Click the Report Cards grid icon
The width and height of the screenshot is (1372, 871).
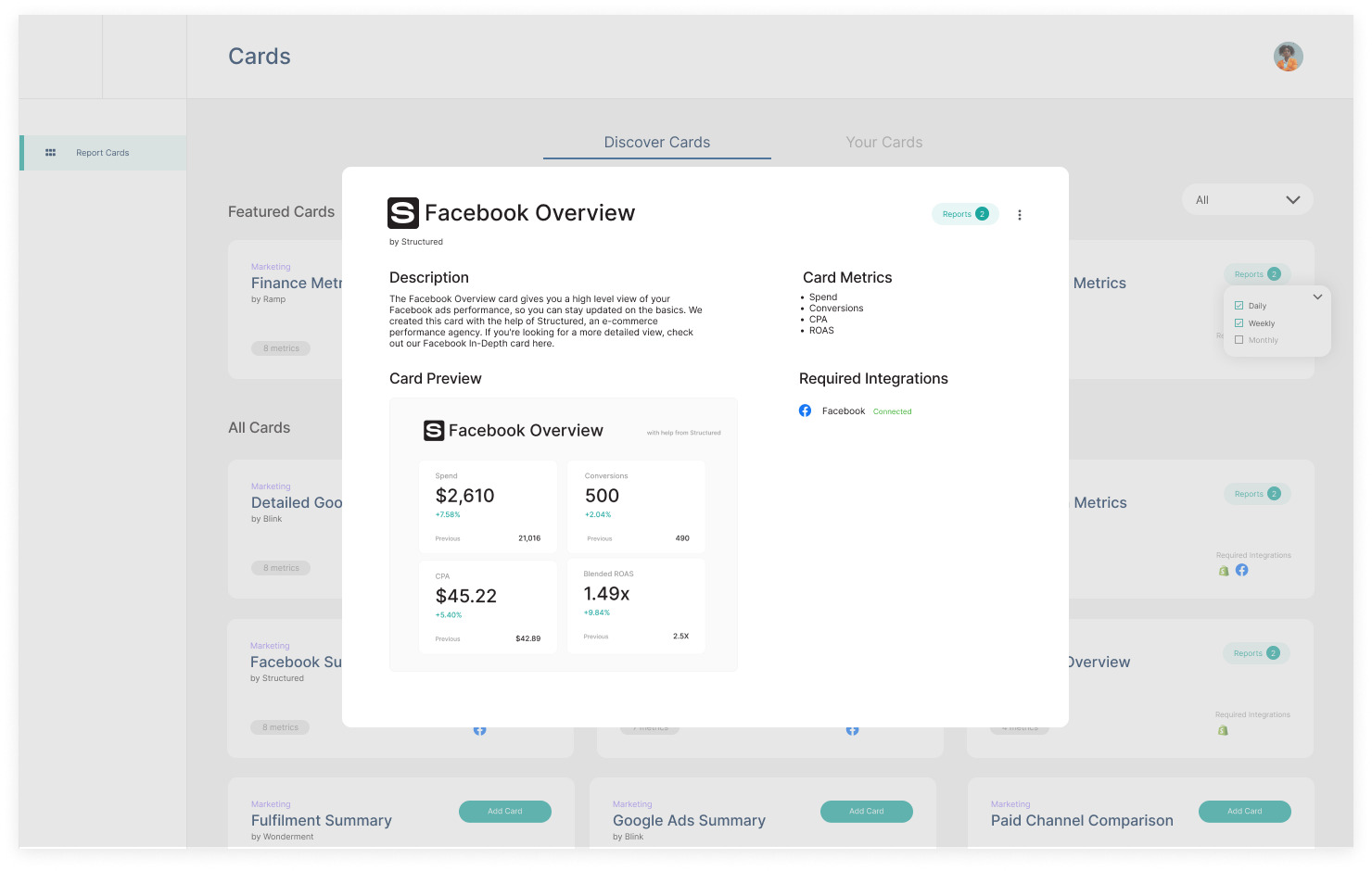click(51, 153)
